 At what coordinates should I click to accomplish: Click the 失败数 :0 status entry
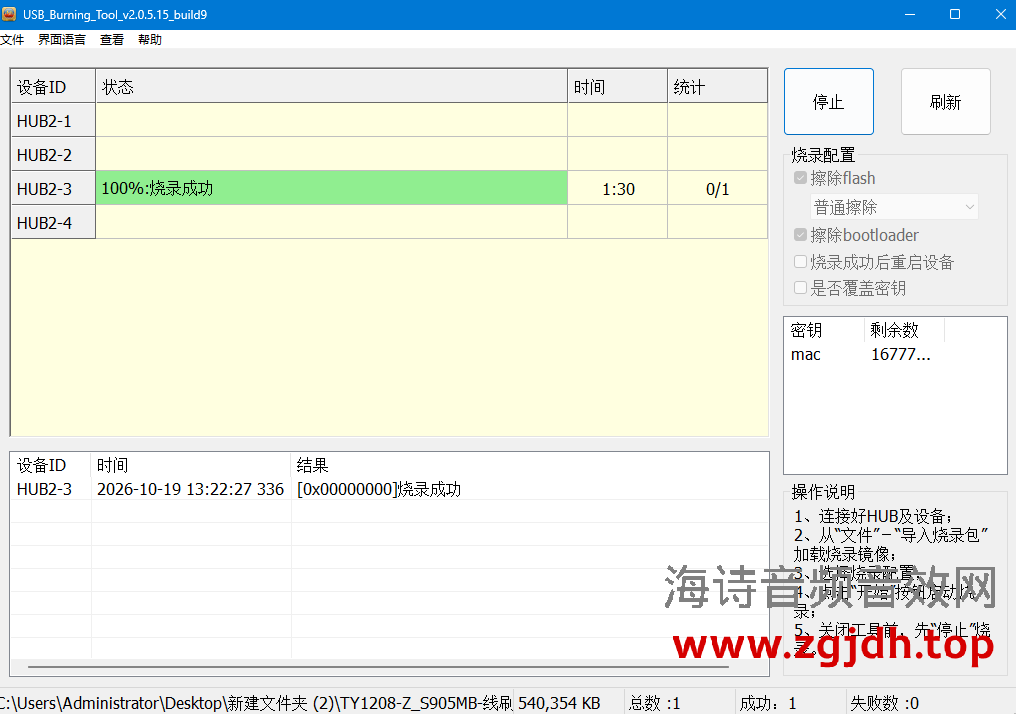pyautogui.click(x=884, y=703)
